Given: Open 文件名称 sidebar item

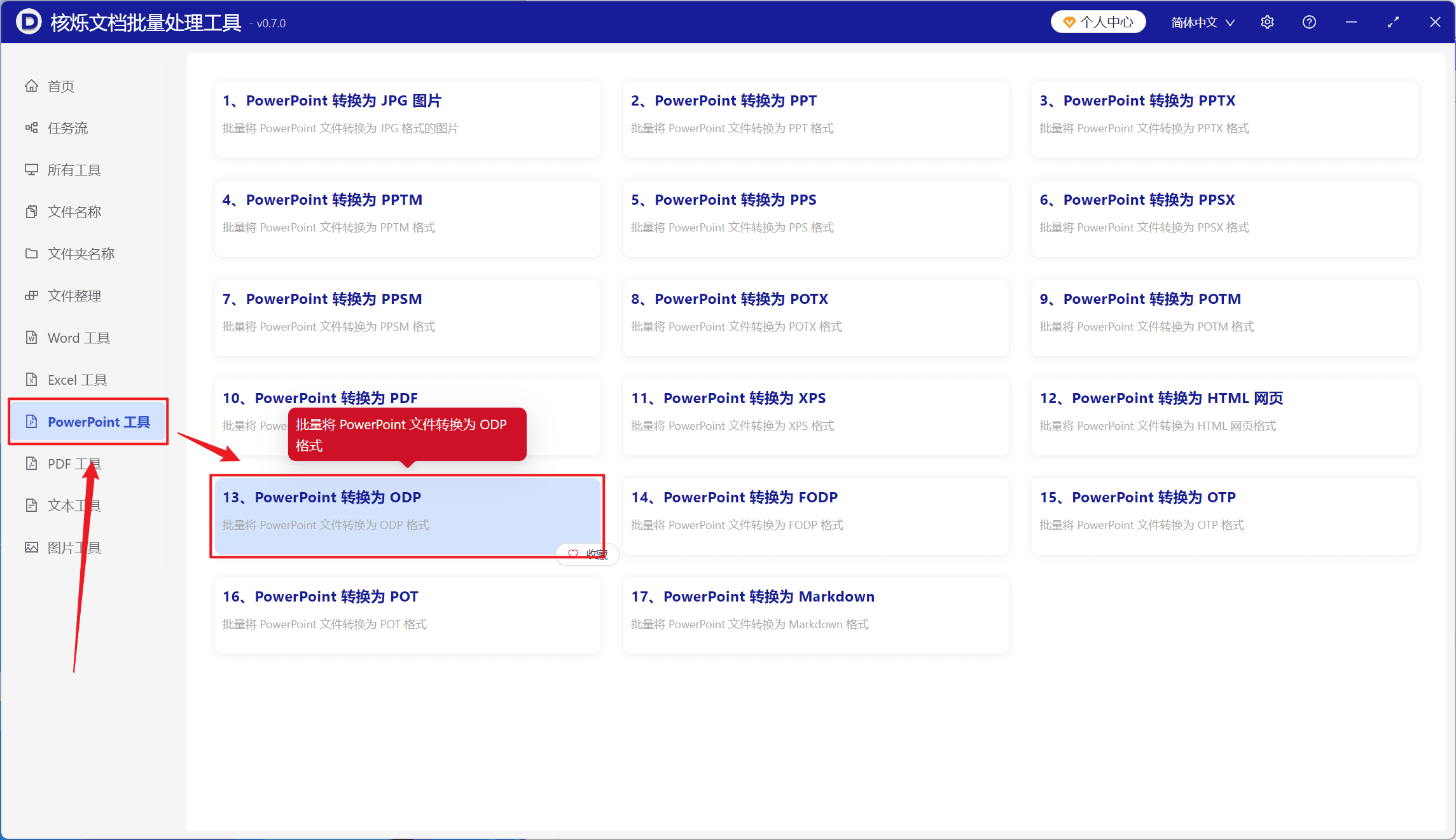Looking at the screenshot, I should 88,212.
